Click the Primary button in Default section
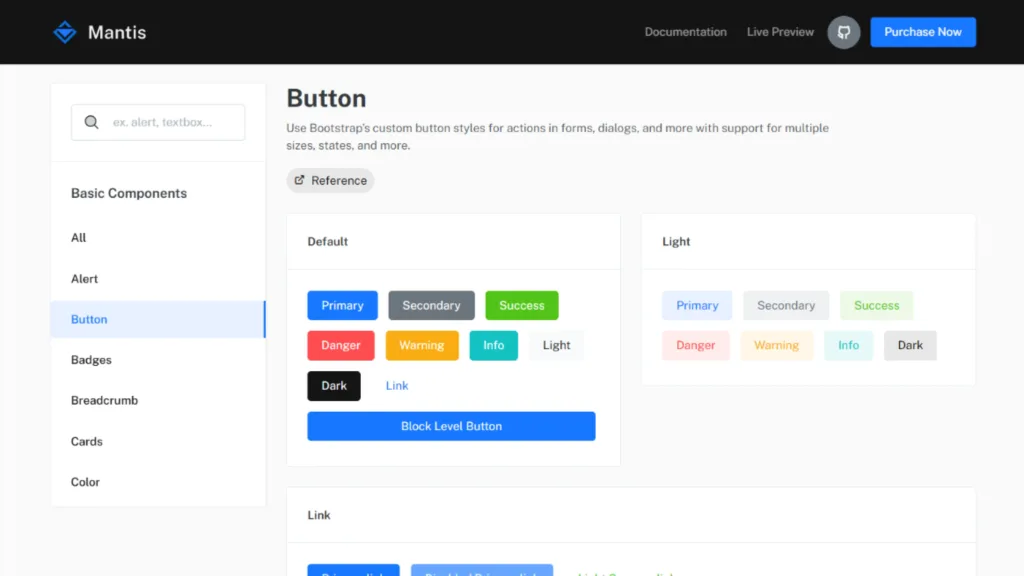 342,305
